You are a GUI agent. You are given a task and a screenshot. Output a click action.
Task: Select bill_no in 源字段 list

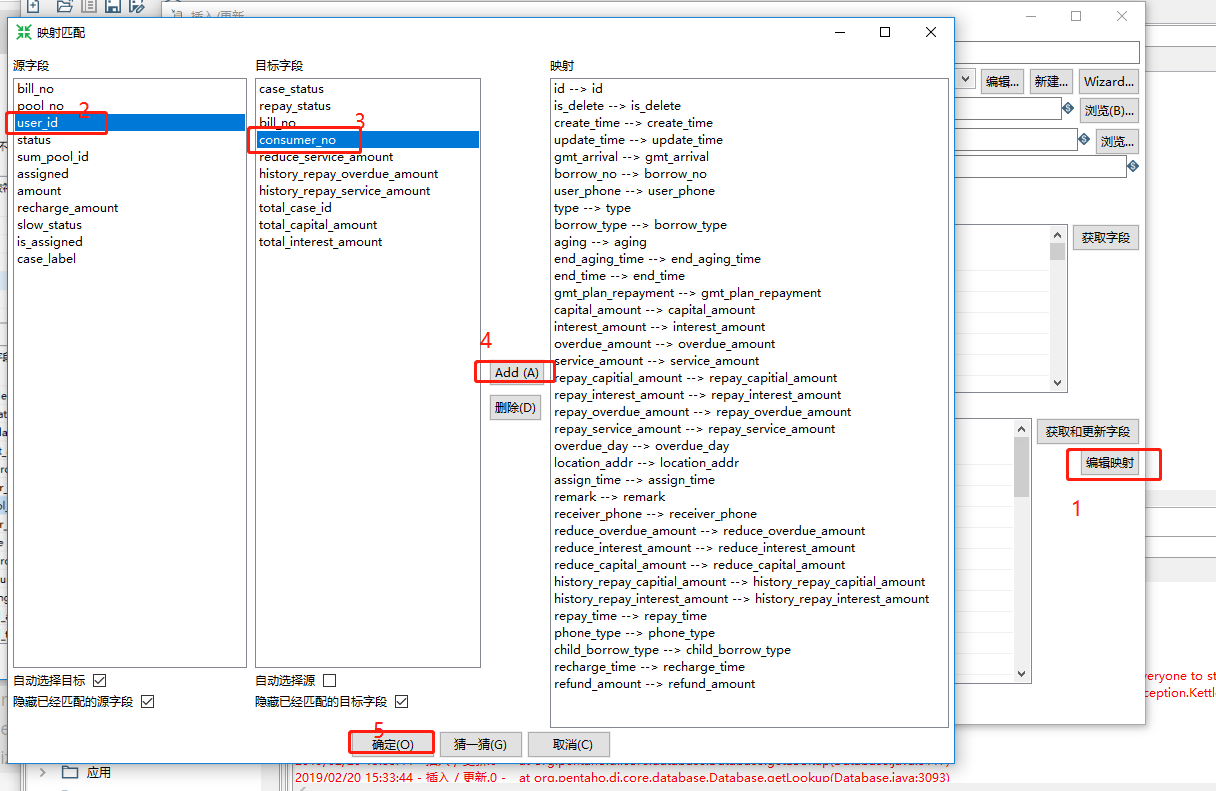coord(130,89)
